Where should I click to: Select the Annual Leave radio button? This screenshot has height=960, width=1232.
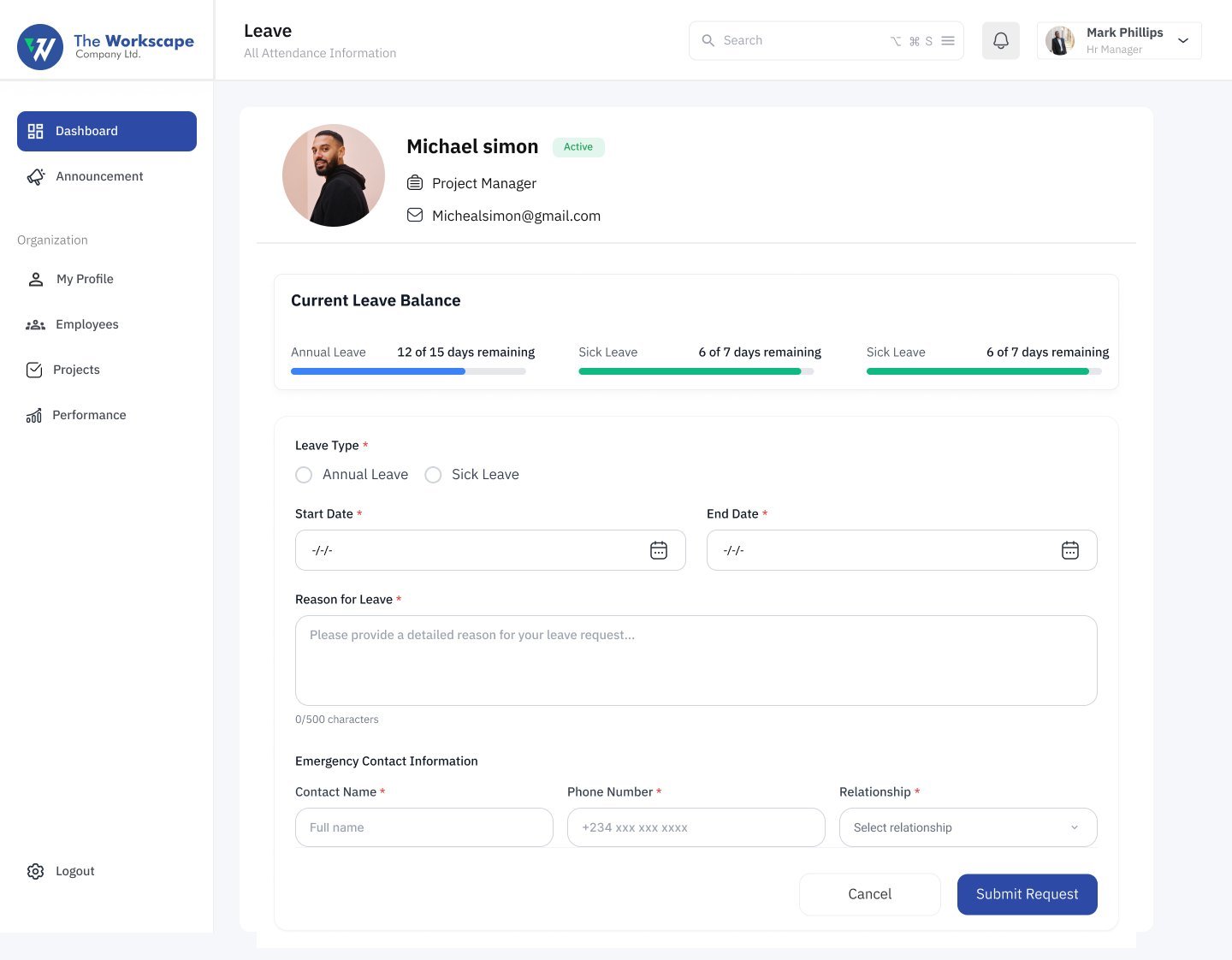click(304, 475)
